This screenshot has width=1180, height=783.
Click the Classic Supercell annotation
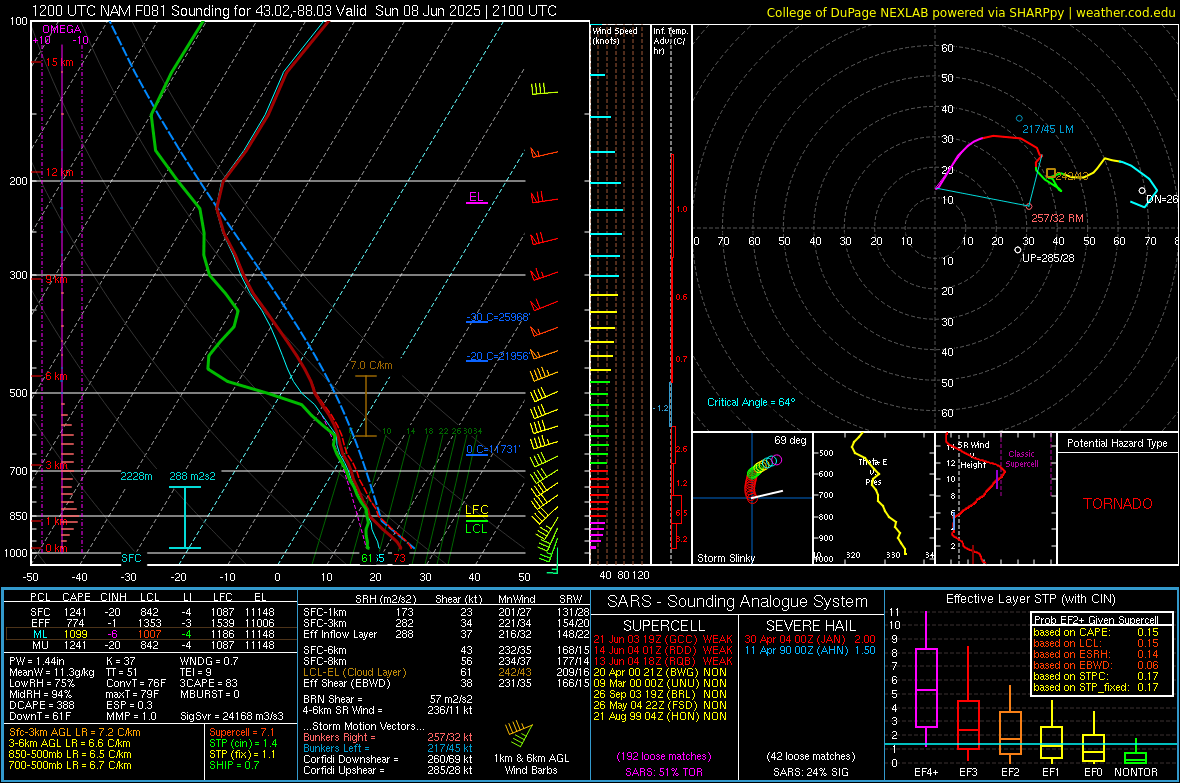point(1021,459)
